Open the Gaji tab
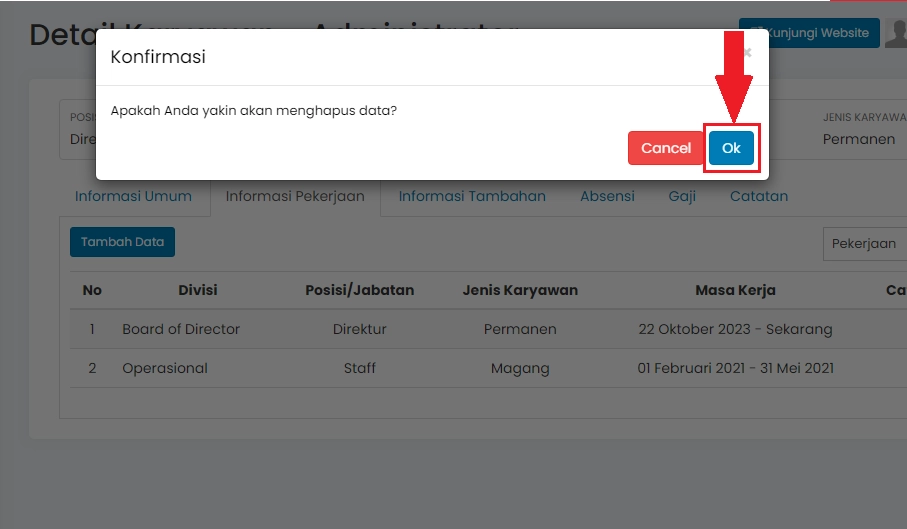907x529 pixels. 682,197
